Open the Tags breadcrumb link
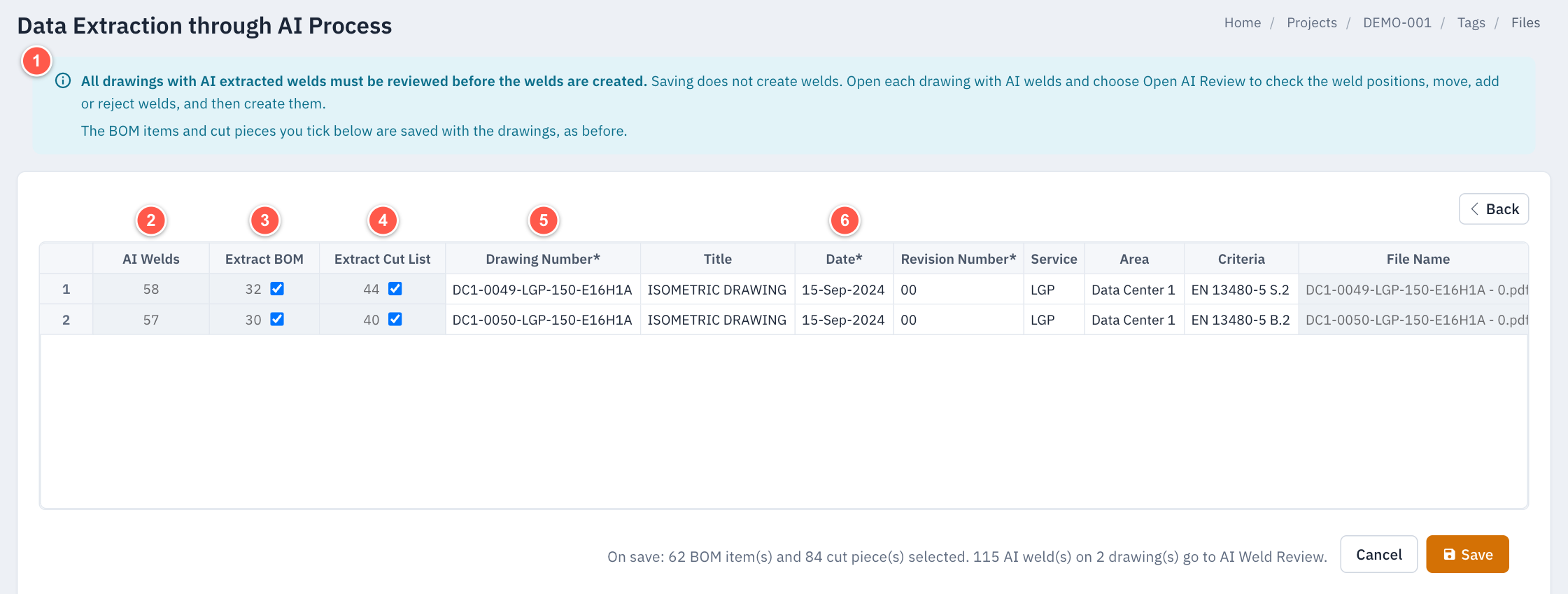Viewport: 1568px width, 594px height. point(1471,22)
